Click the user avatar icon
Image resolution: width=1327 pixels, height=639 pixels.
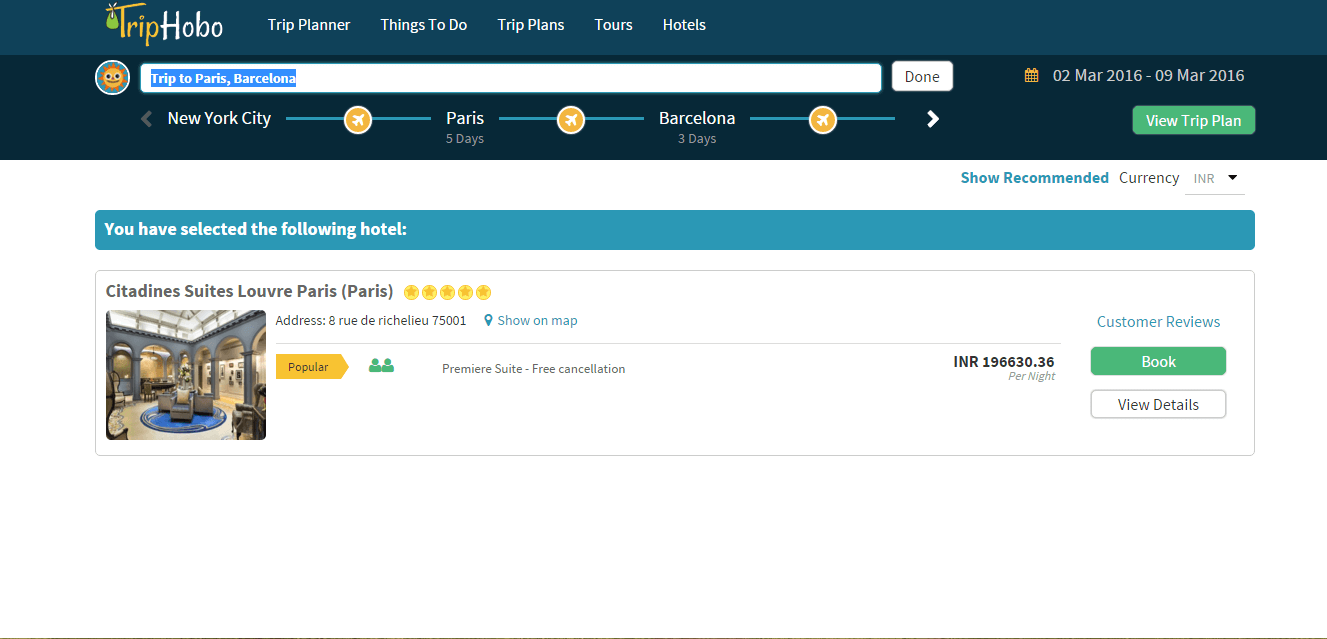point(113,77)
